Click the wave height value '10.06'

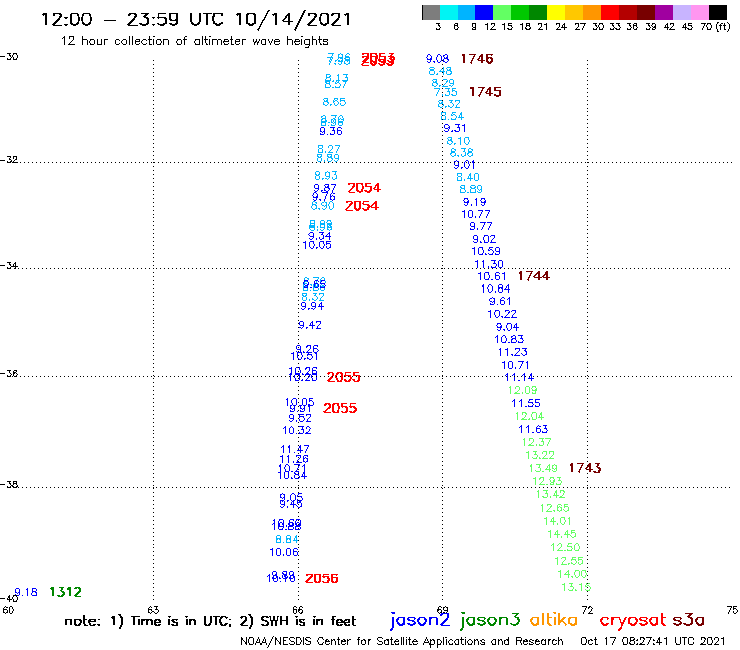[x=284, y=552]
